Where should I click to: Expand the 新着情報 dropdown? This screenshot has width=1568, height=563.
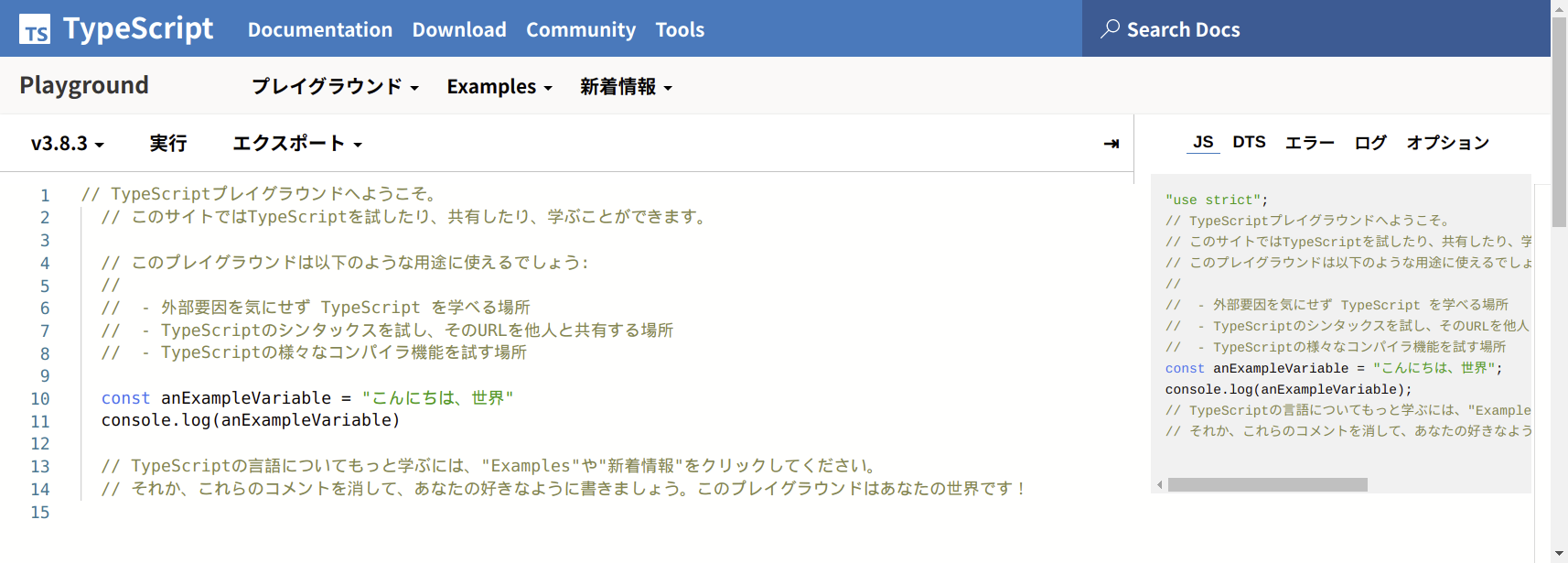coord(626,87)
